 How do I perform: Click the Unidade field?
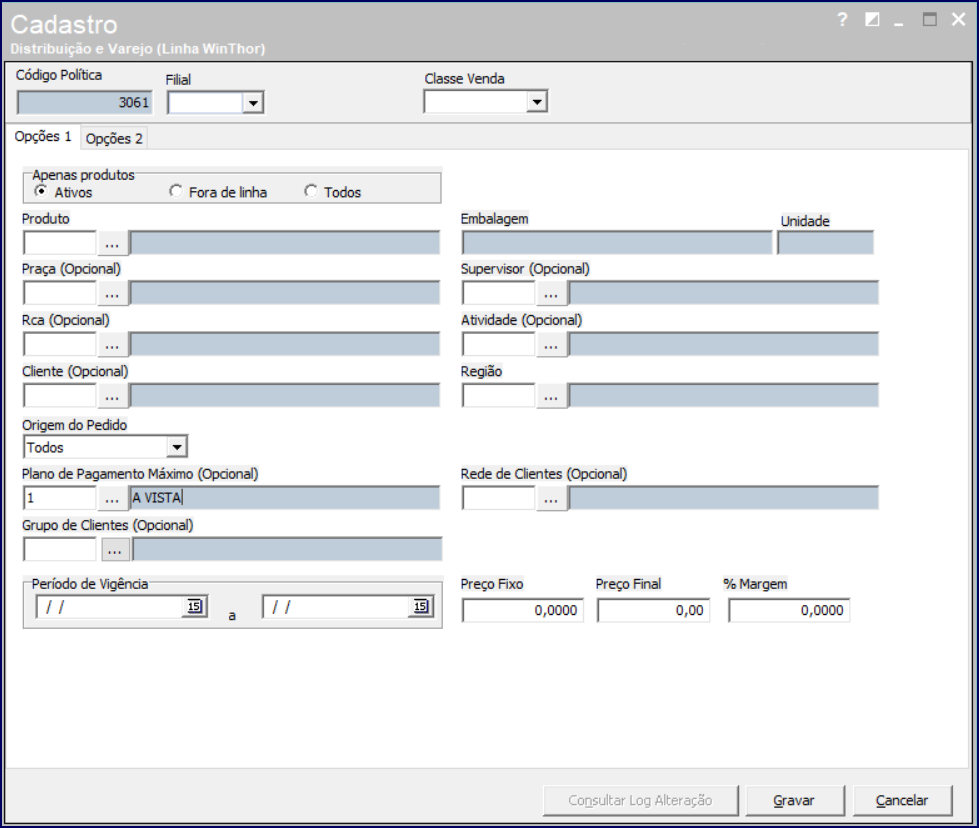[x=825, y=243]
